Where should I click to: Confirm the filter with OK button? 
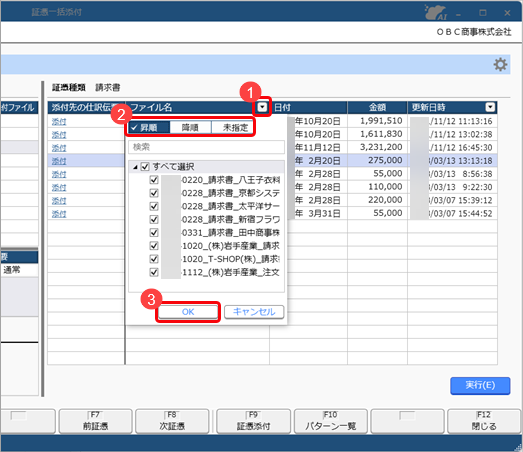[x=188, y=312]
